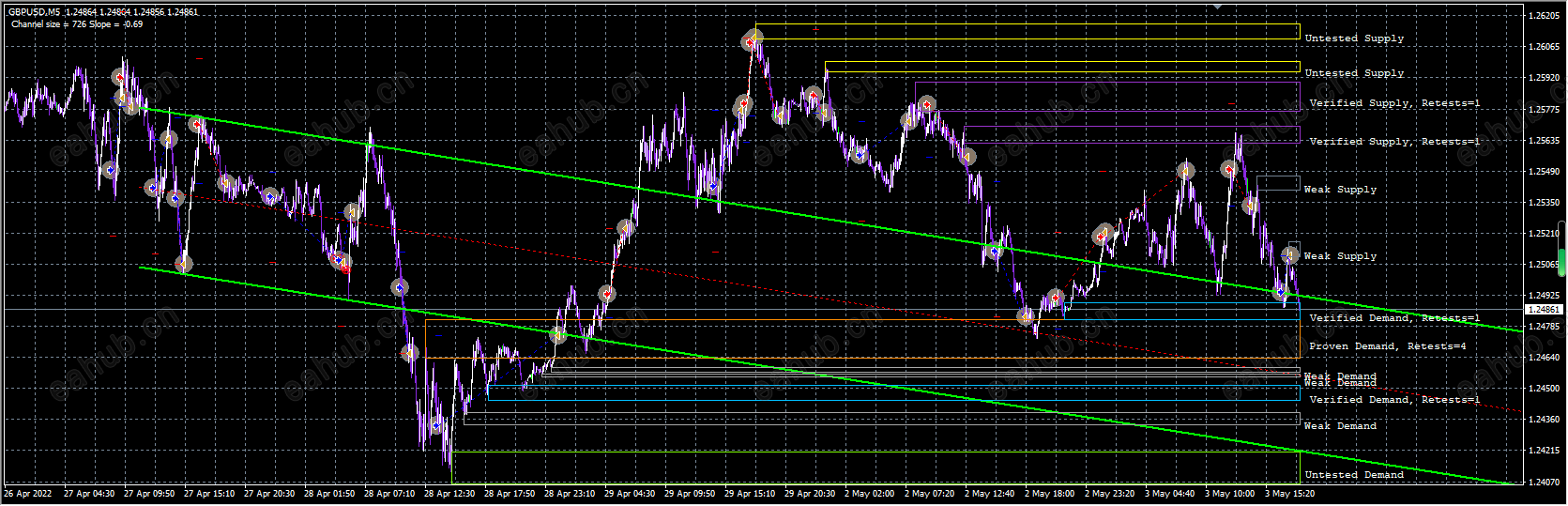This screenshot has height=506, width=1568.
Task: Click price axis value 1.24360
Action: click(1545, 420)
